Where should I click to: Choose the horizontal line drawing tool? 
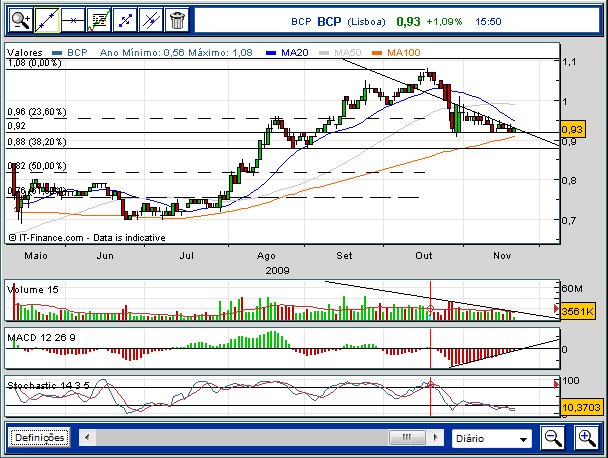click(x=72, y=18)
